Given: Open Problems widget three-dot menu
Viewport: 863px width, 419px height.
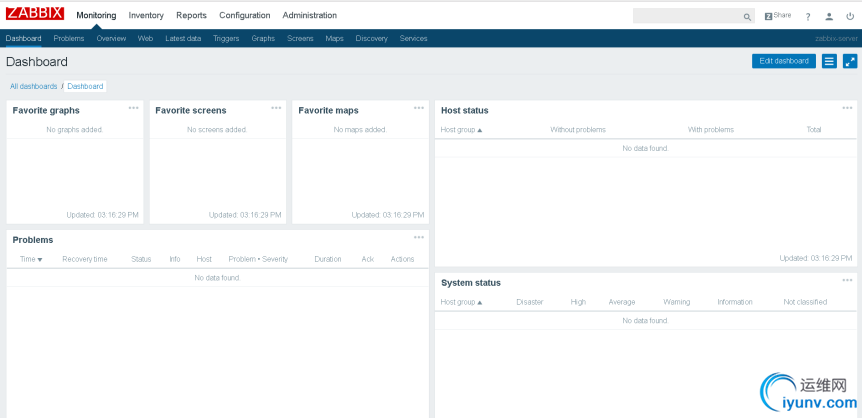Looking at the screenshot, I should pyautogui.click(x=419, y=237).
